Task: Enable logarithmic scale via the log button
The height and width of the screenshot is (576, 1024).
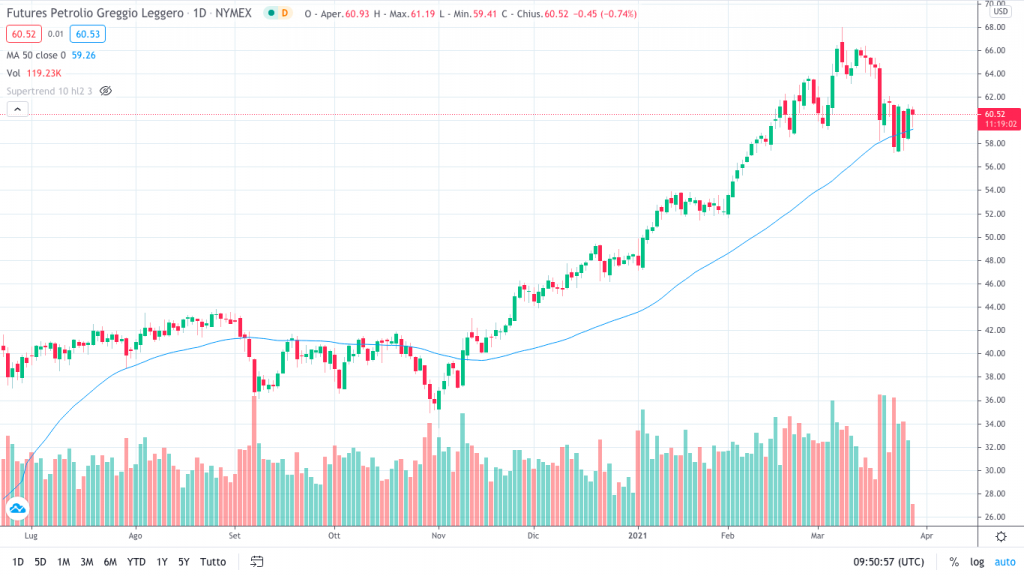Action: (977, 562)
